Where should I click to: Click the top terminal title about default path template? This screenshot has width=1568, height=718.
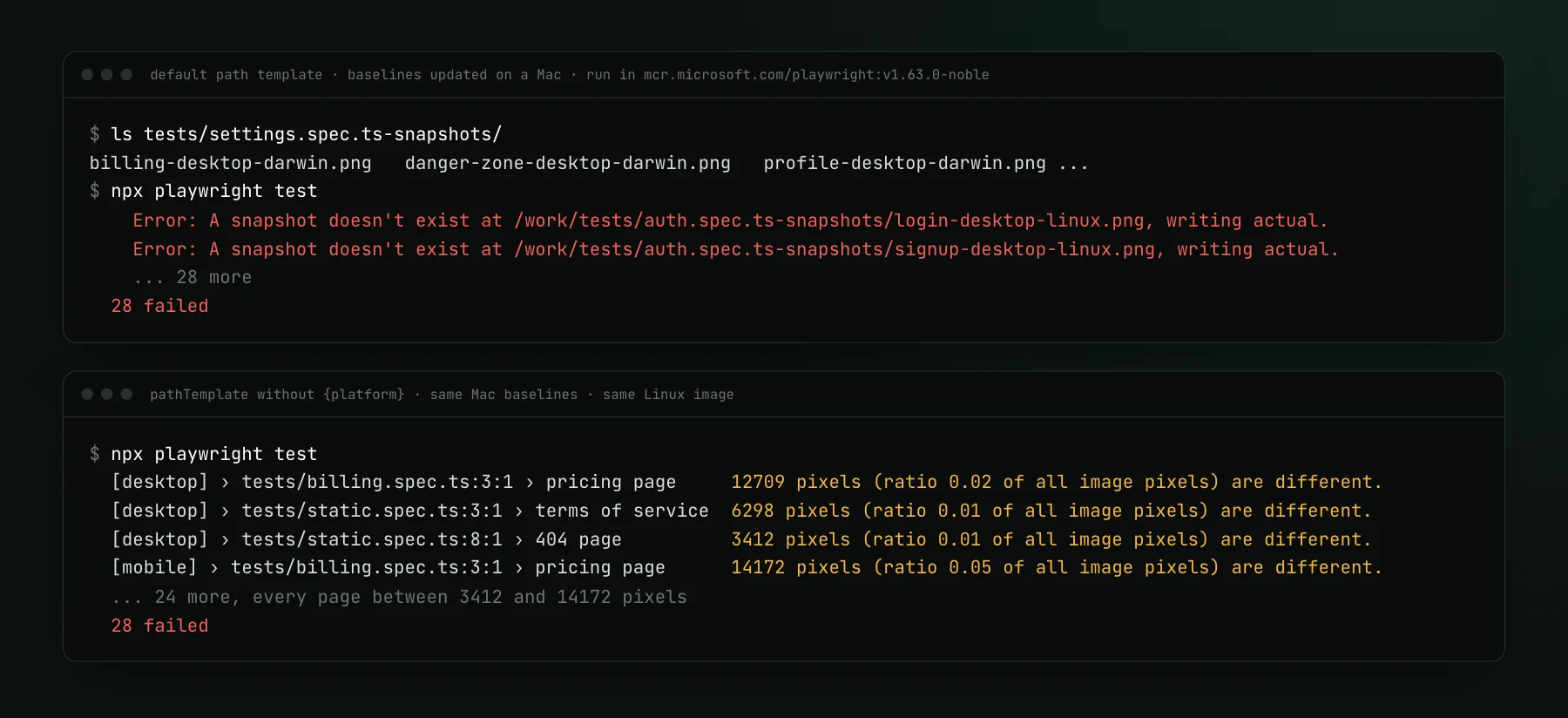coord(570,75)
